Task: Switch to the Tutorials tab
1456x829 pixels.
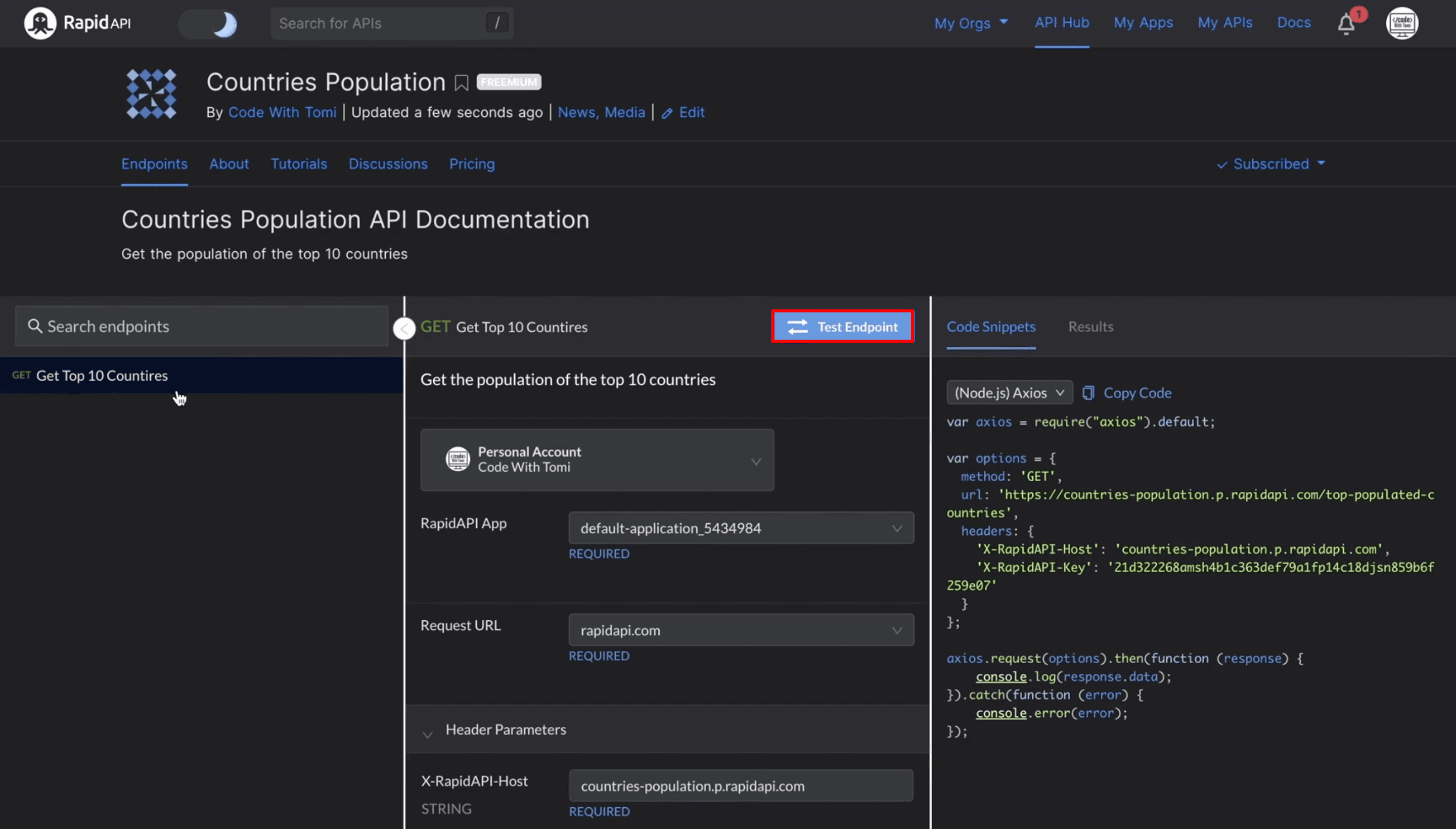Action: [299, 164]
